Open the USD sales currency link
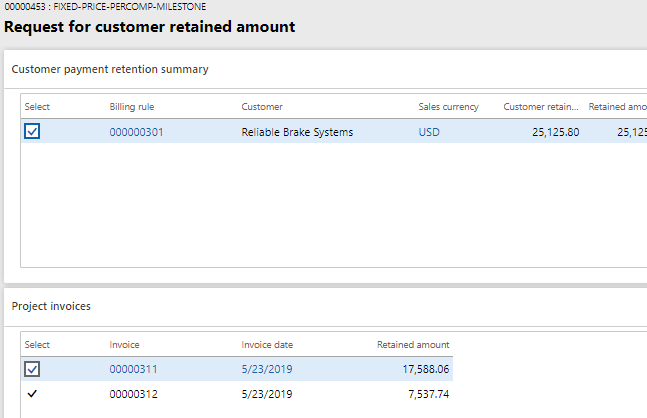647x418 pixels. click(x=429, y=132)
